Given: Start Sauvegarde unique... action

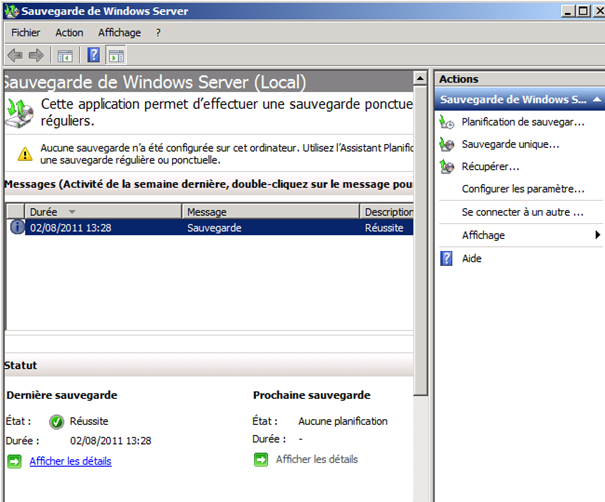Looking at the screenshot, I should 510,144.
